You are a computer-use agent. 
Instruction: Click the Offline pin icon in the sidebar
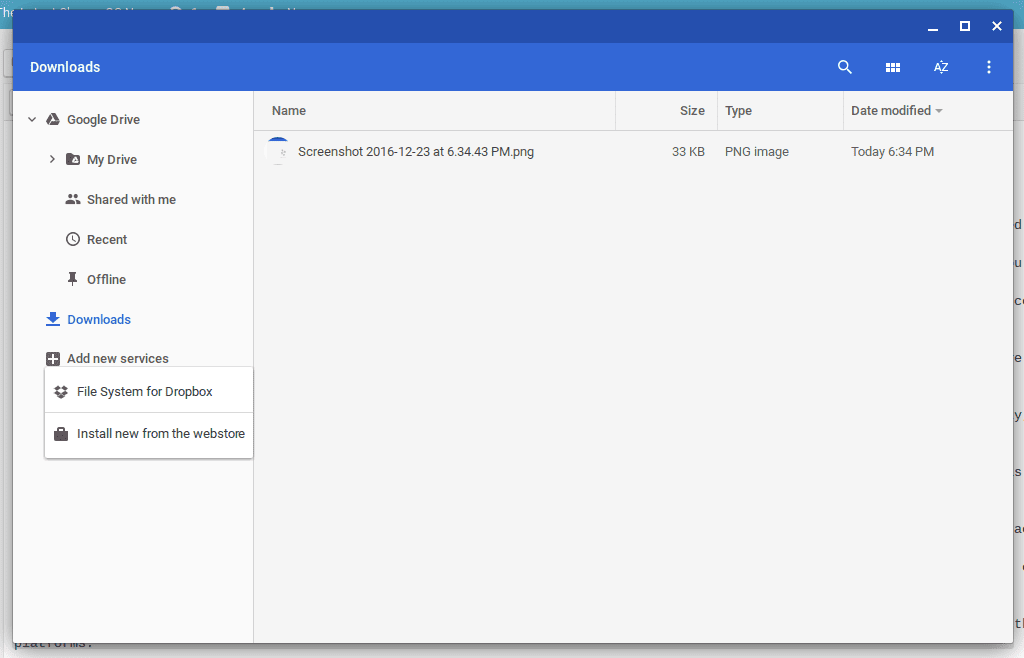point(72,278)
